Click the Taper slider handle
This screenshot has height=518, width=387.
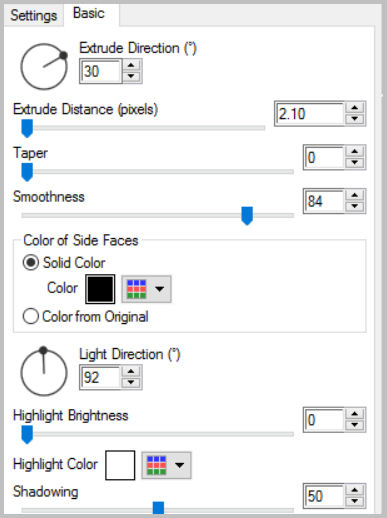point(27,172)
